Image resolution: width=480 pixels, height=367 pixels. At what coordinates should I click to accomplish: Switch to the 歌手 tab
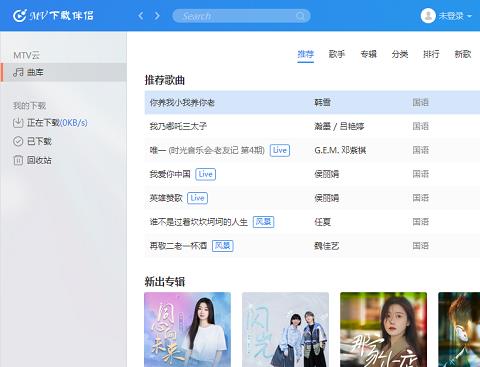coord(337,54)
